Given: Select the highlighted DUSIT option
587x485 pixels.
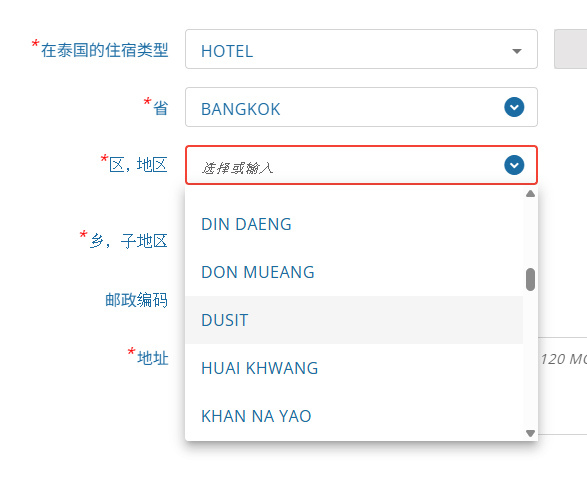Looking at the screenshot, I should 354,320.
